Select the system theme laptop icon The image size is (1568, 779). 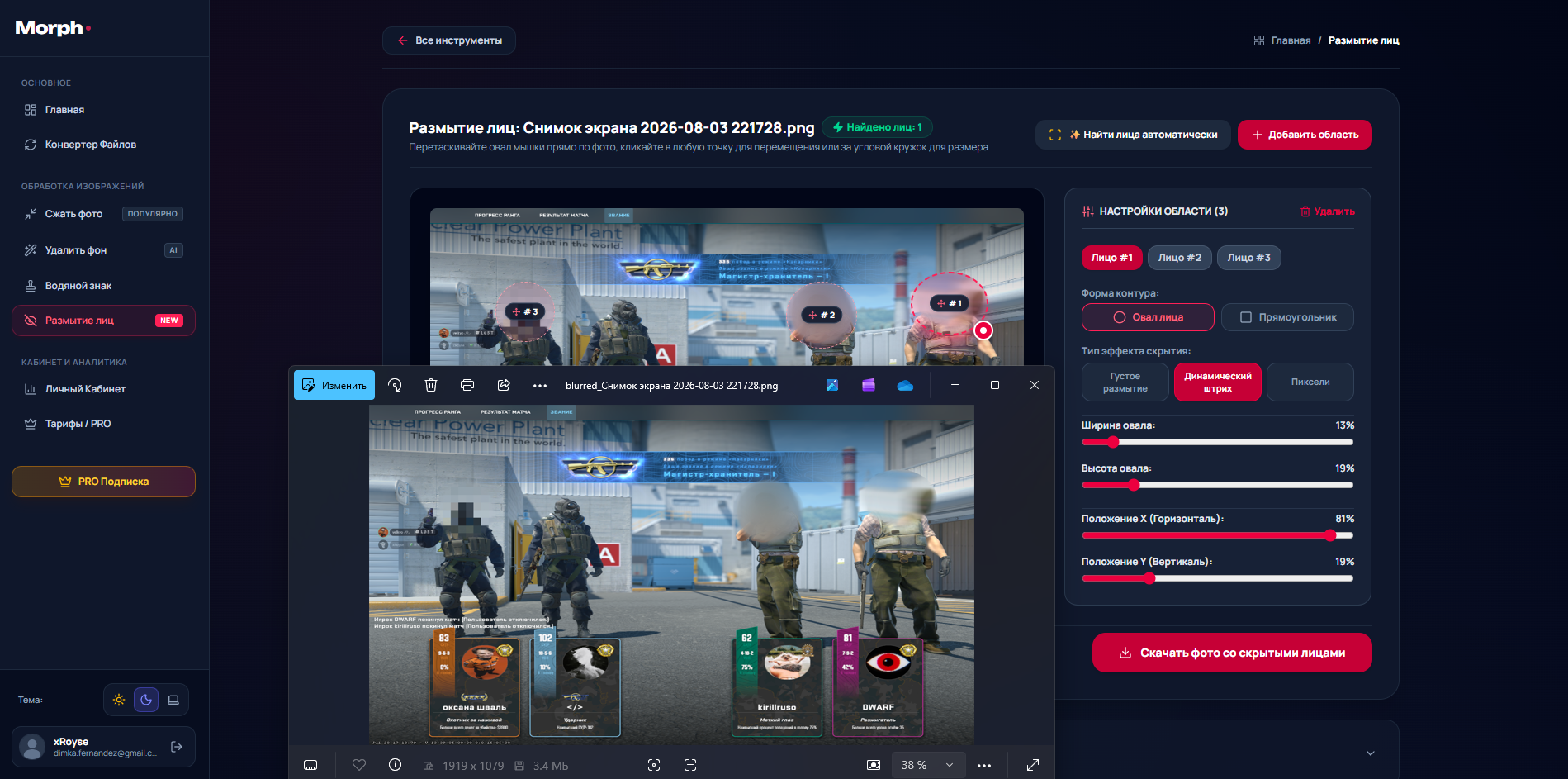[x=173, y=700]
